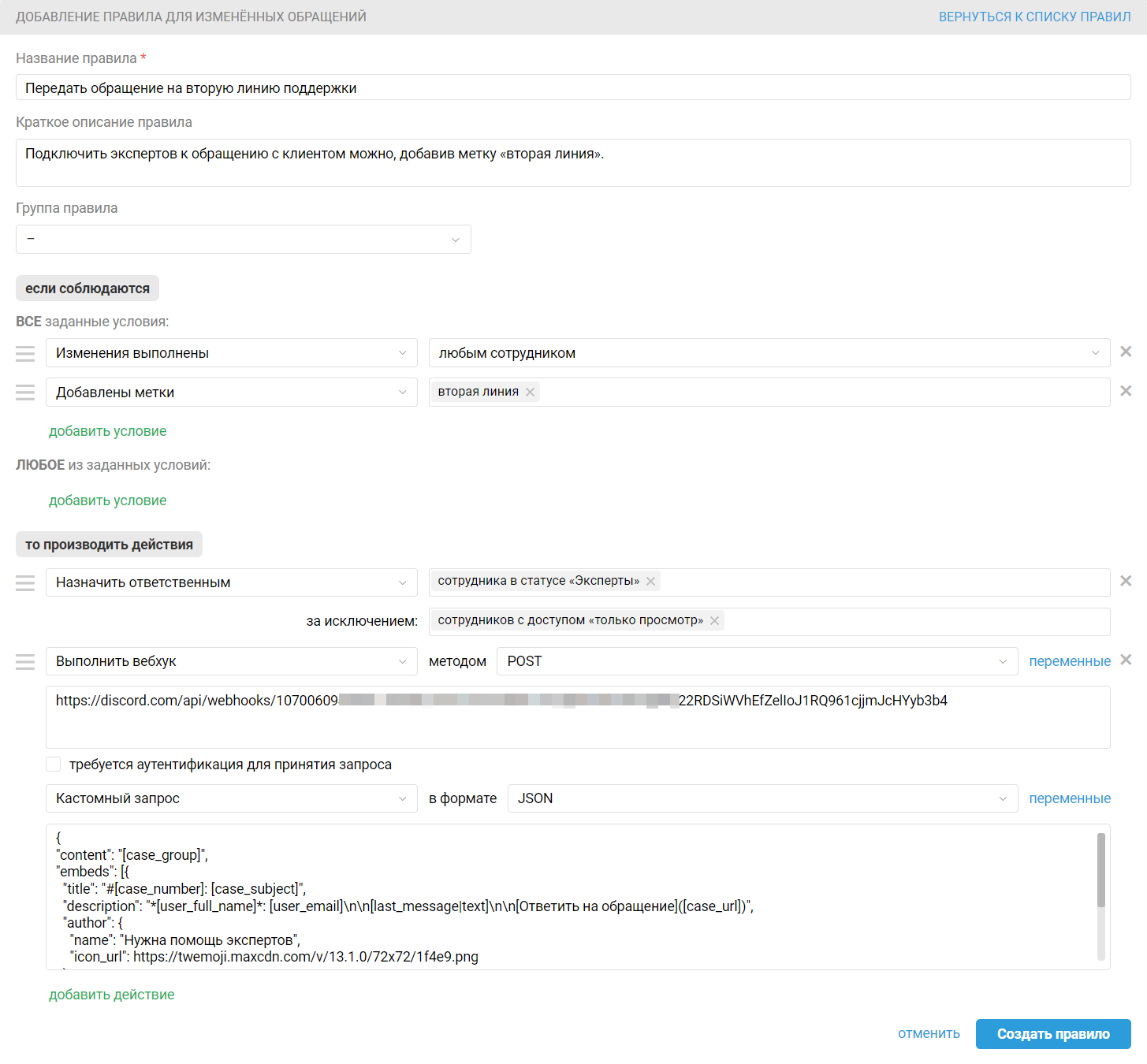The height and width of the screenshot is (1064, 1147).
Task: Grab drag handle of 'Выполнить вебхук' action
Action: tap(25, 661)
